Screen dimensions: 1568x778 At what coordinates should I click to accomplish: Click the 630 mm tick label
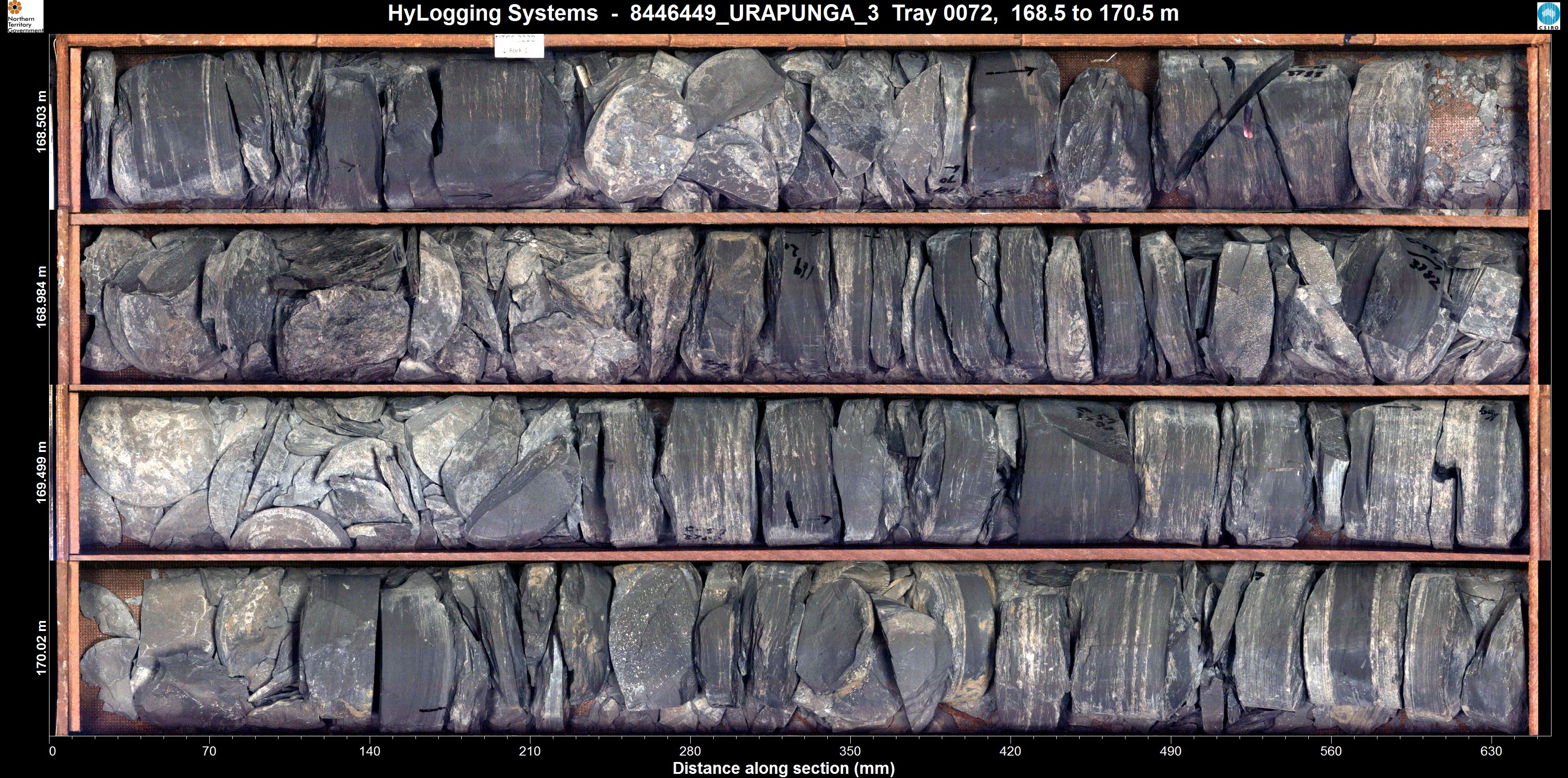tap(1492, 751)
